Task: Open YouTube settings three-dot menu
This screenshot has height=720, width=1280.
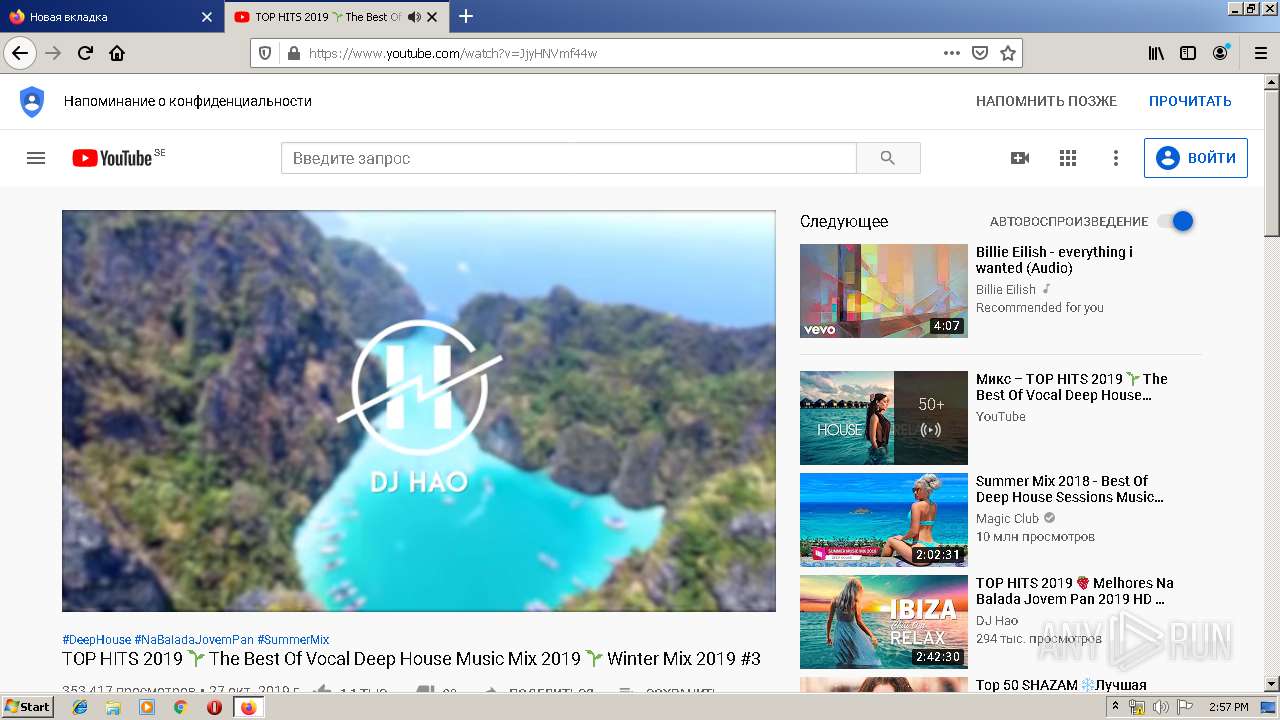Action: click(x=1116, y=158)
